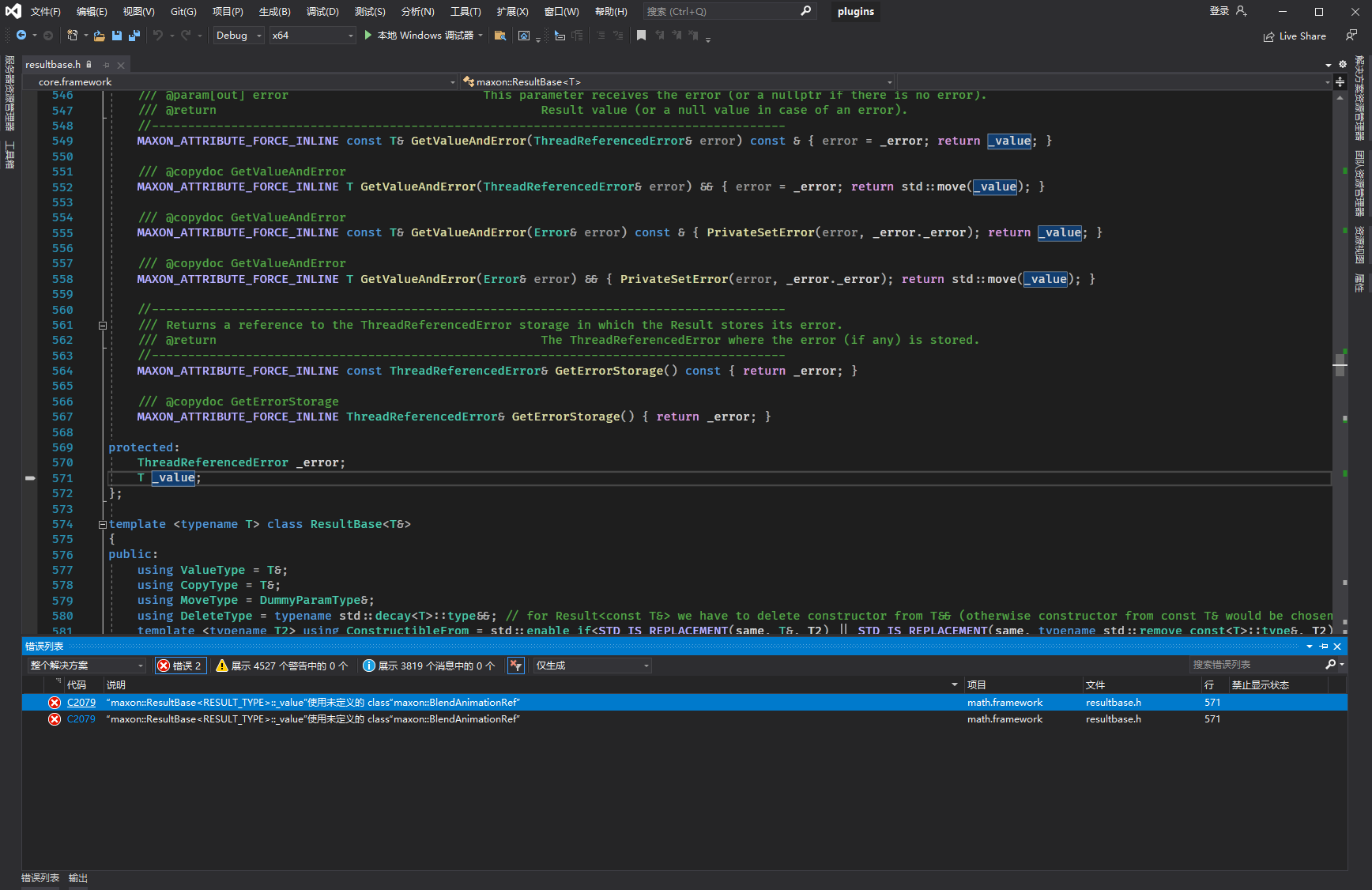
Task: Click the vertical editor scrollbar thumb
Action: [x=1340, y=364]
